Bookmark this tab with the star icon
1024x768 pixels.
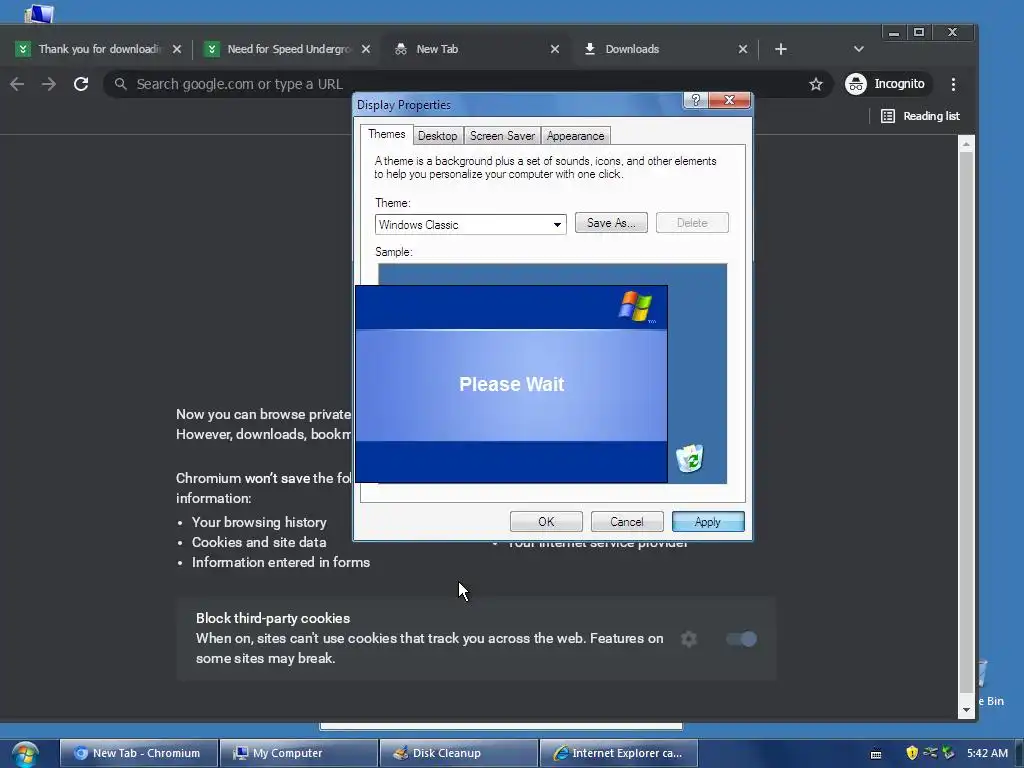point(816,84)
